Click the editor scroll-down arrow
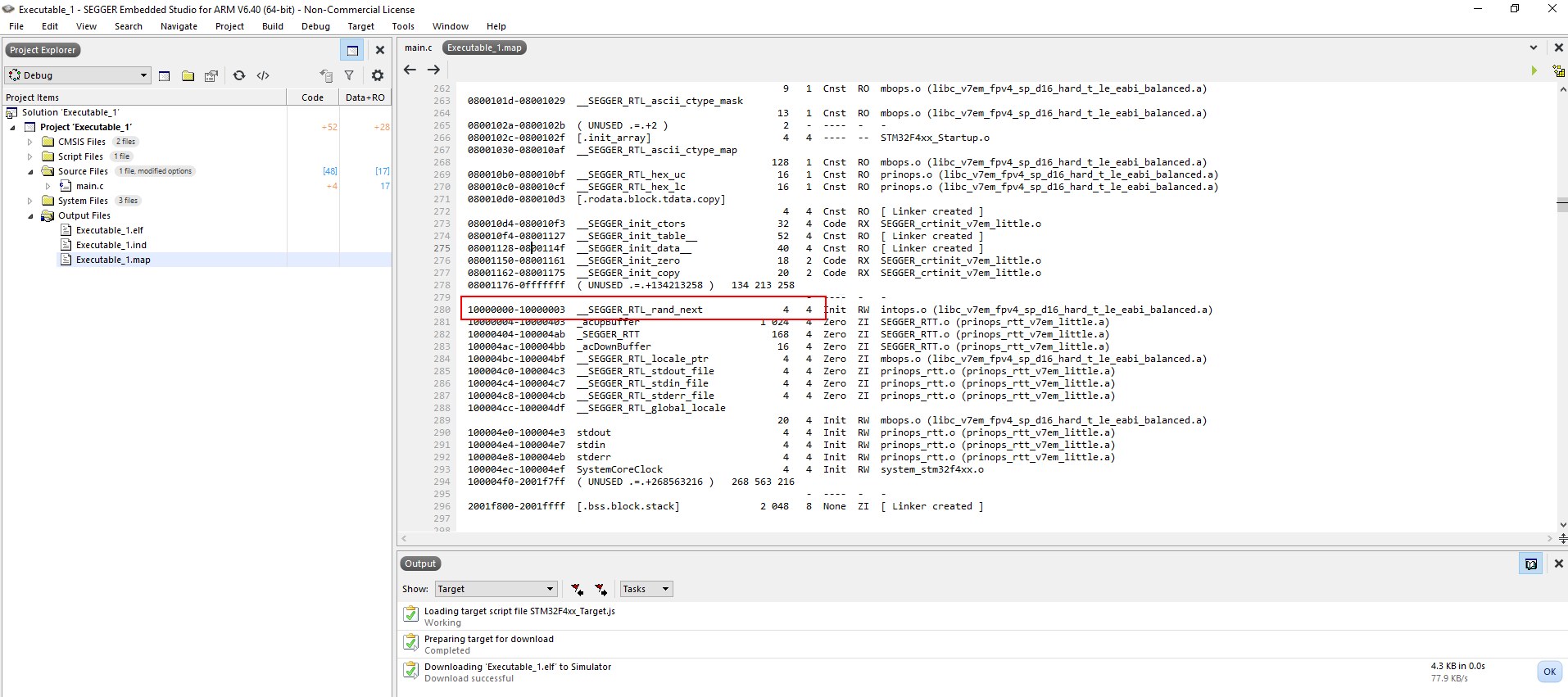The image size is (1568, 697). 1562,525
